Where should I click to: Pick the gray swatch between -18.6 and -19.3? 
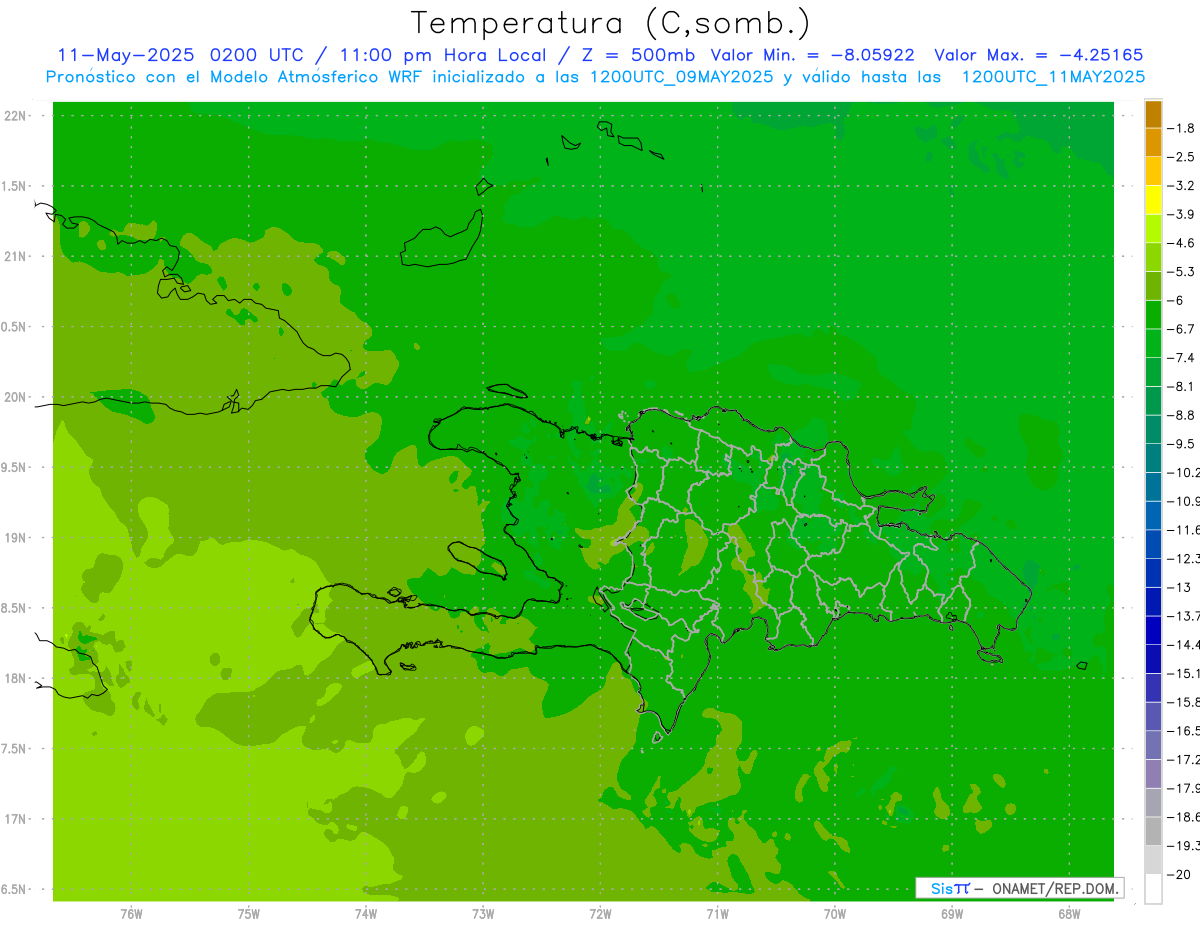[x=1153, y=831]
